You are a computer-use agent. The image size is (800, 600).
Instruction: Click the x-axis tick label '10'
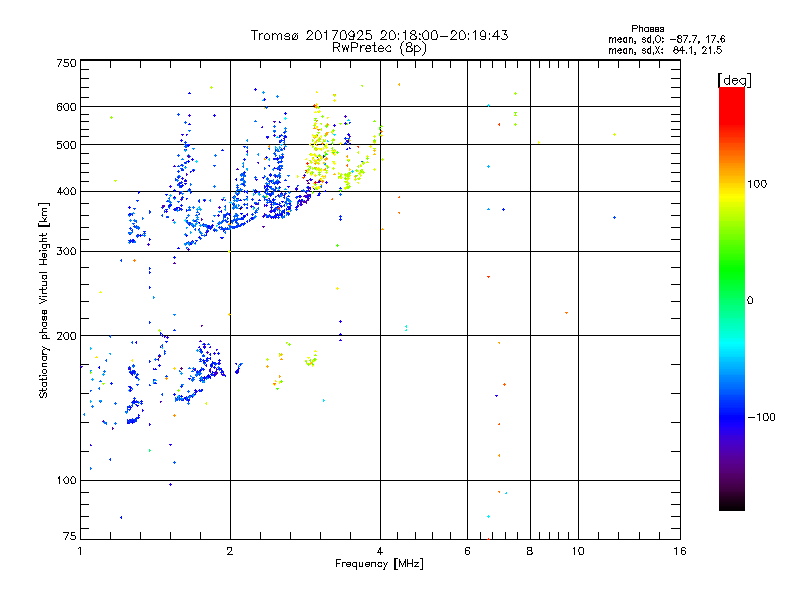[x=578, y=551]
